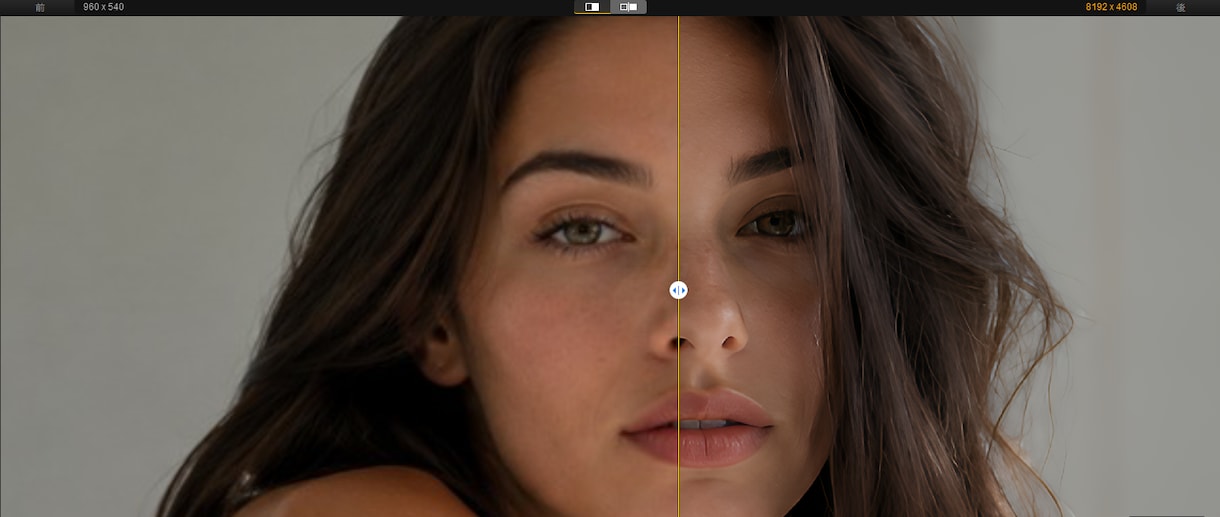Select the split slider view mode icon

592,7
